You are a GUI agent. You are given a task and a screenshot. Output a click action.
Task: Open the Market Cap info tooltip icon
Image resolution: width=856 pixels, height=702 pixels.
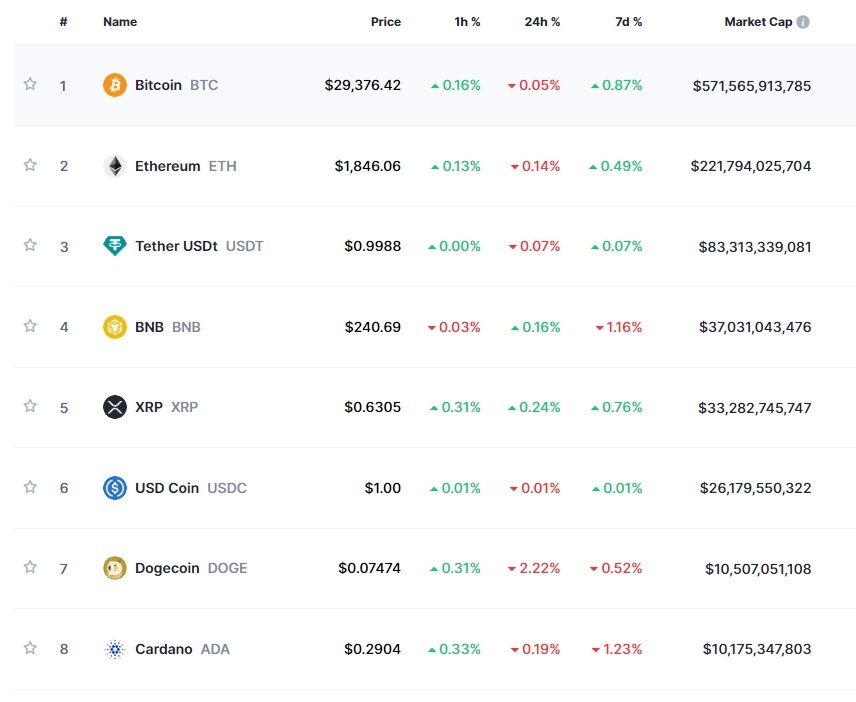pyautogui.click(x=803, y=22)
